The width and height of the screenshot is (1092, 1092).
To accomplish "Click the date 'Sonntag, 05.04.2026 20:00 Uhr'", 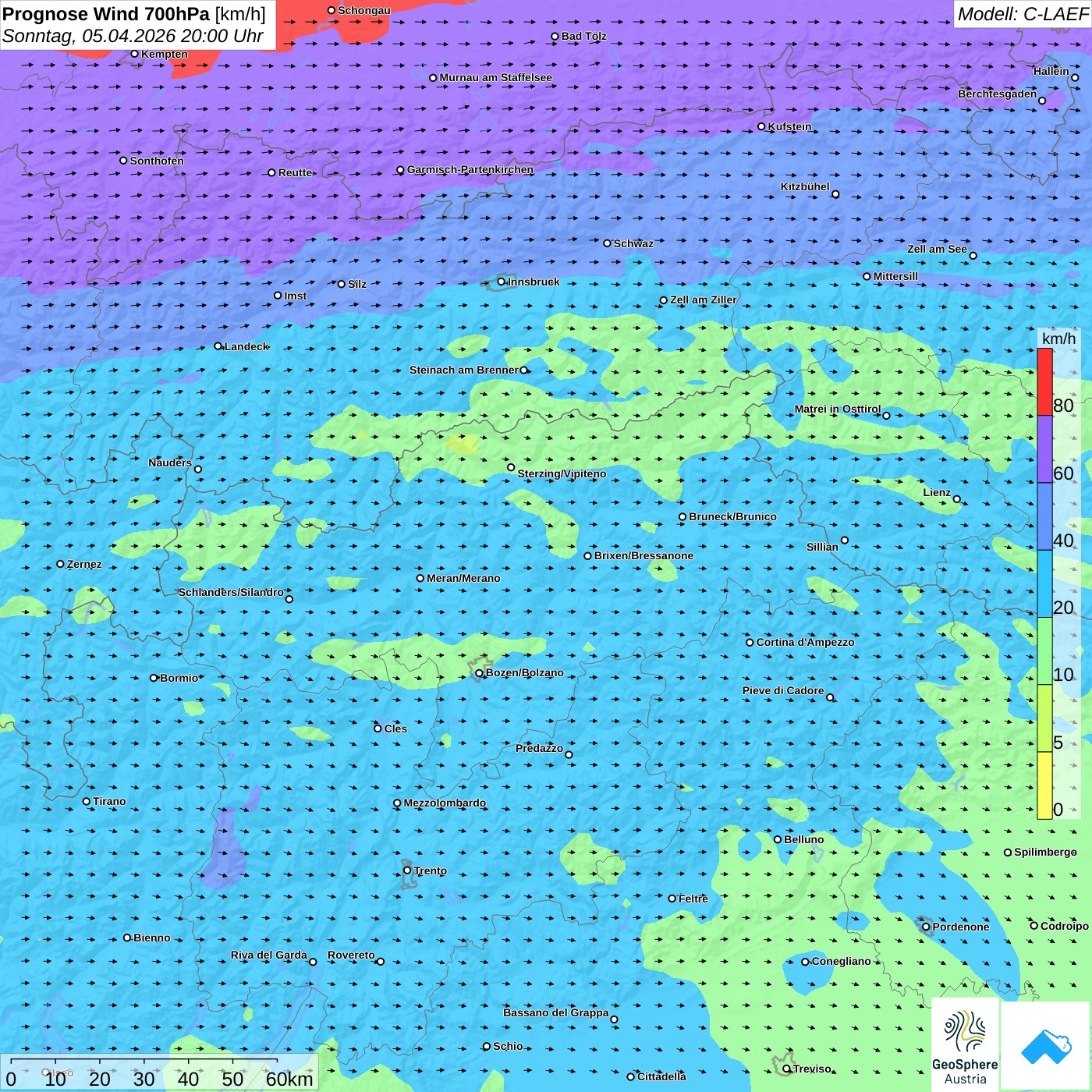I will pyautogui.click(x=133, y=36).
